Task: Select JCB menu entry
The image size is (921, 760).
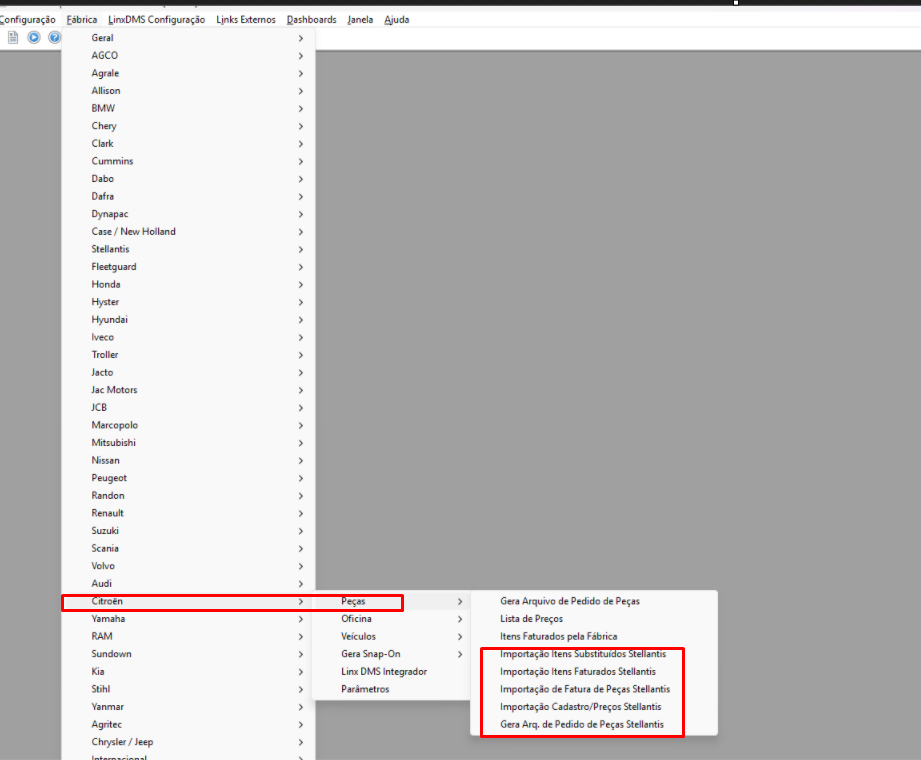Action: pyautogui.click(x=188, y=408)
